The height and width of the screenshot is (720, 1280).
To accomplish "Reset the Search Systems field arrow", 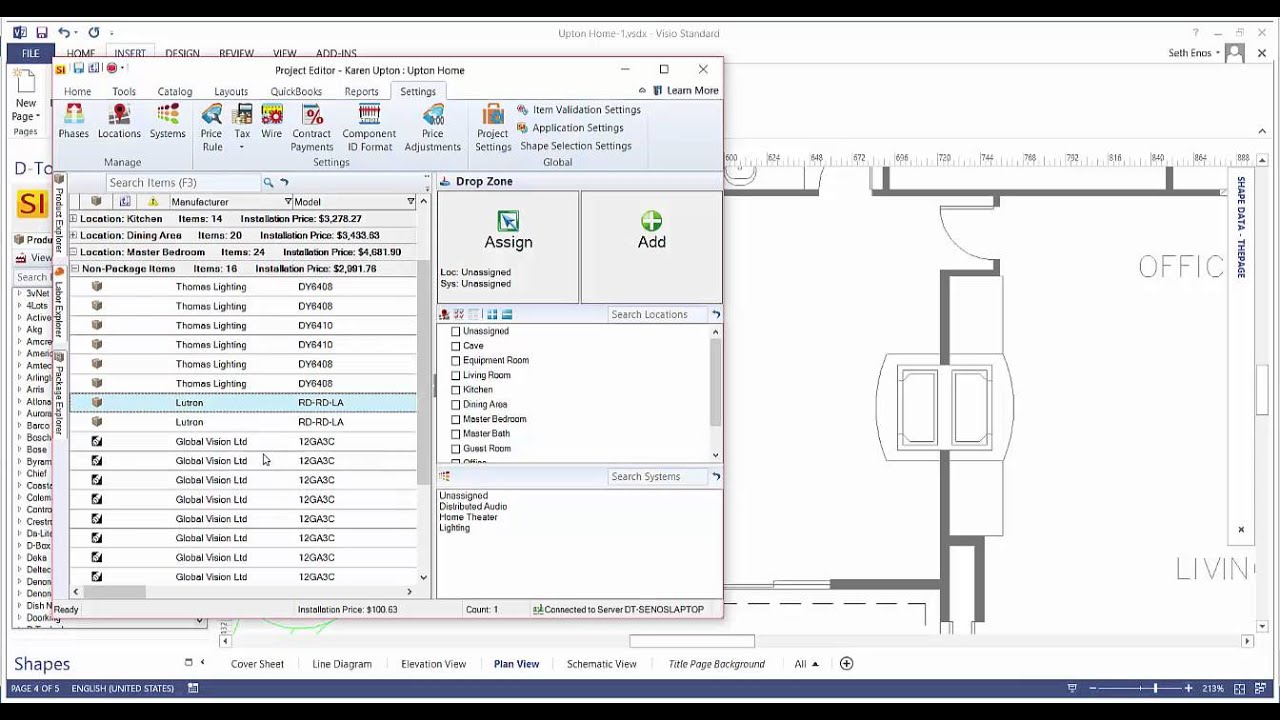I will pos(716,477).
